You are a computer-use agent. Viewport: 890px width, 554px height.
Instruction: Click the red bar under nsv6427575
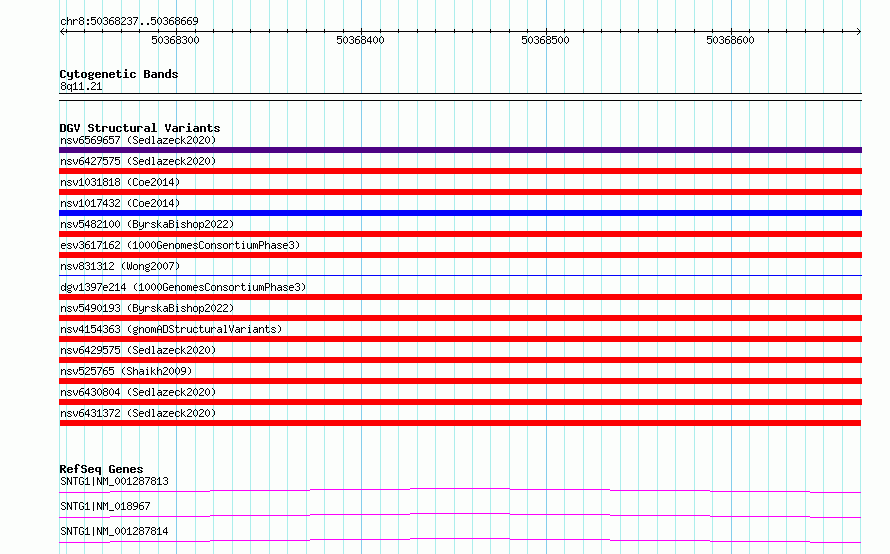click(460, 171)
